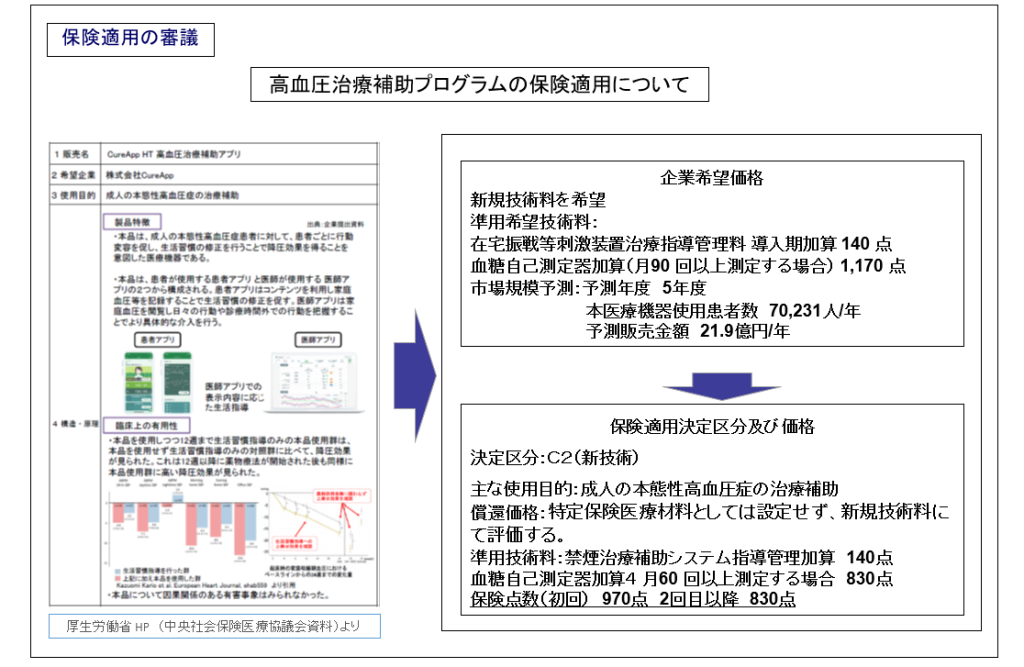Select the 3 使用目的 table row
This screenshot has height=667, width=1024.
click(x=214, y=194)
